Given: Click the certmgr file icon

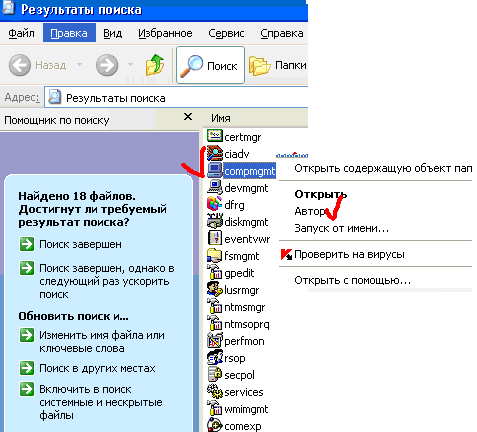Looking at the screenshot, I should [x=215, y=136].
